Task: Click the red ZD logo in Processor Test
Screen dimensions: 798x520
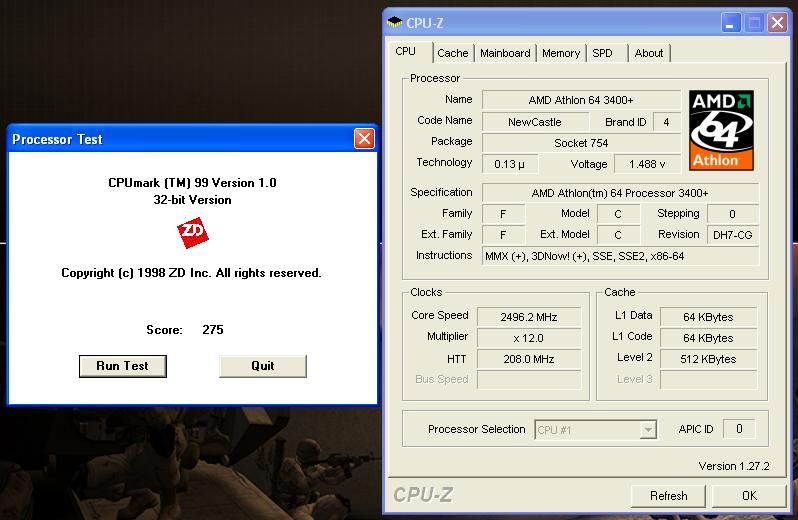Action: click(193, 233)
